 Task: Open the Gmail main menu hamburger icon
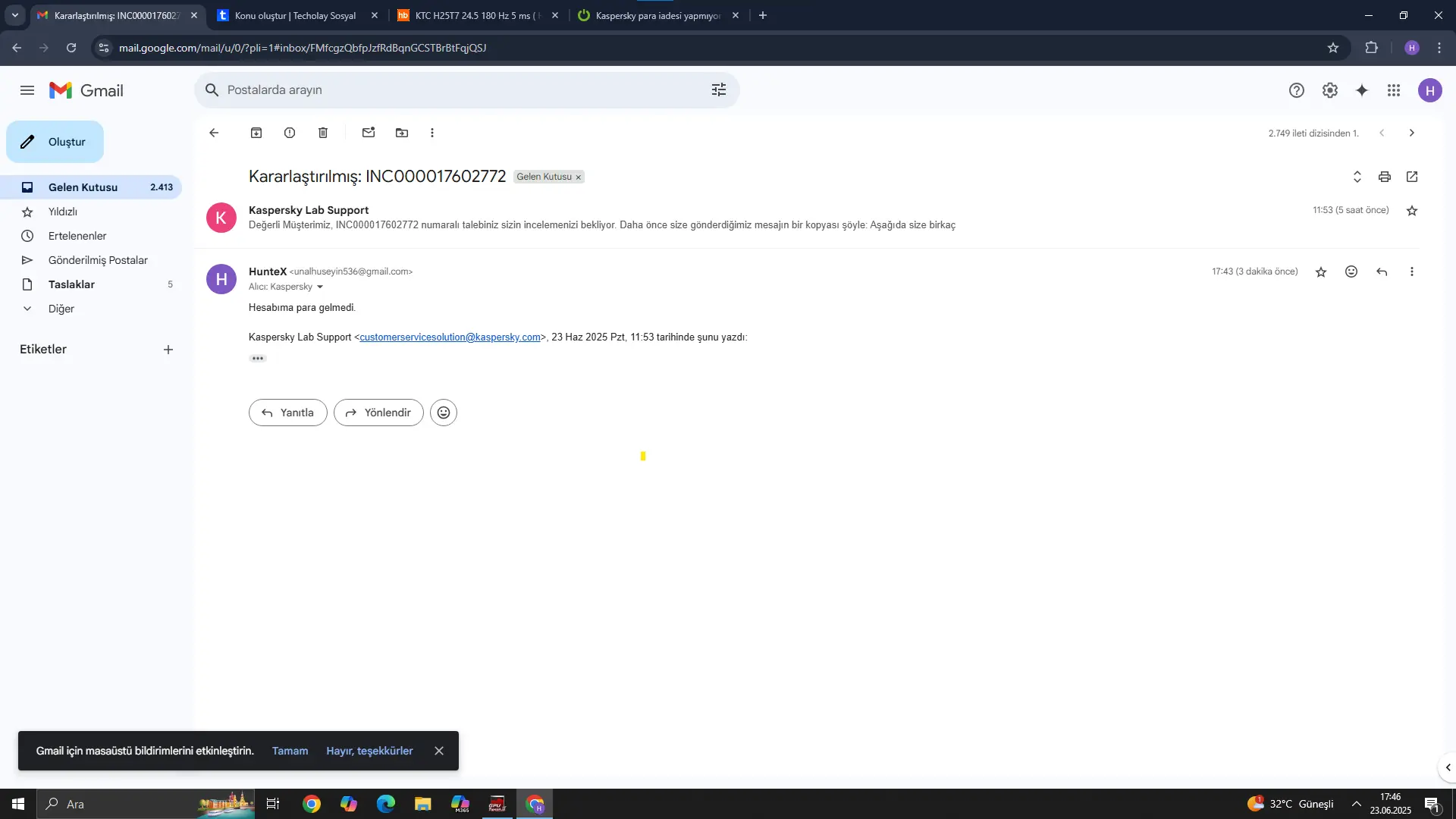point(27,90)
